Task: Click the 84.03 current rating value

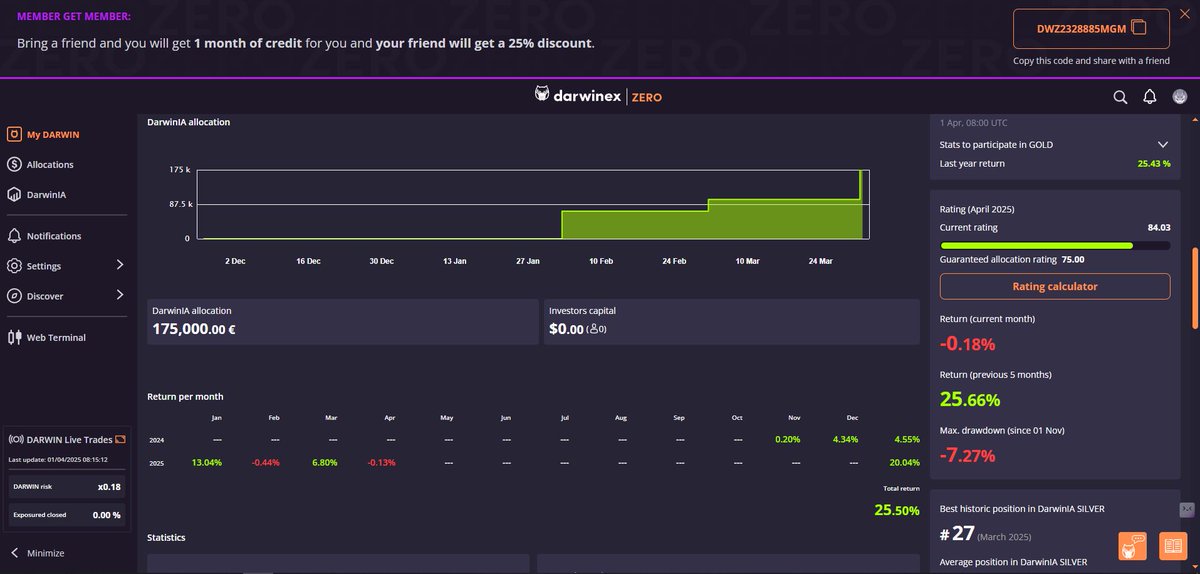Action: click(1159, 228)
